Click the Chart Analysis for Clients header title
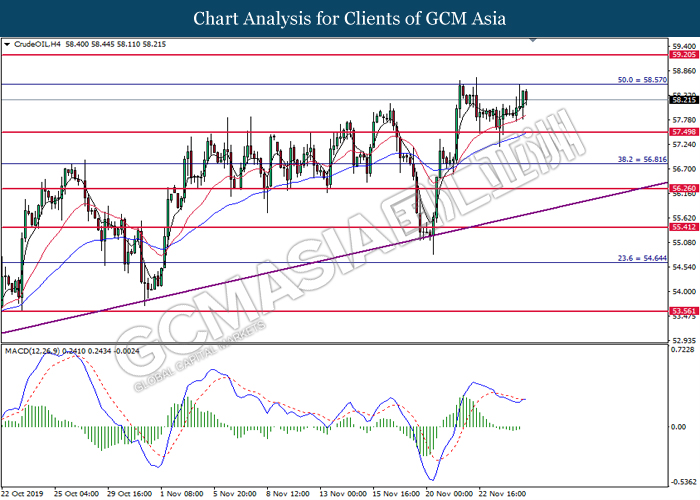Viewport: 700px width, 500px height. point(350,18)
